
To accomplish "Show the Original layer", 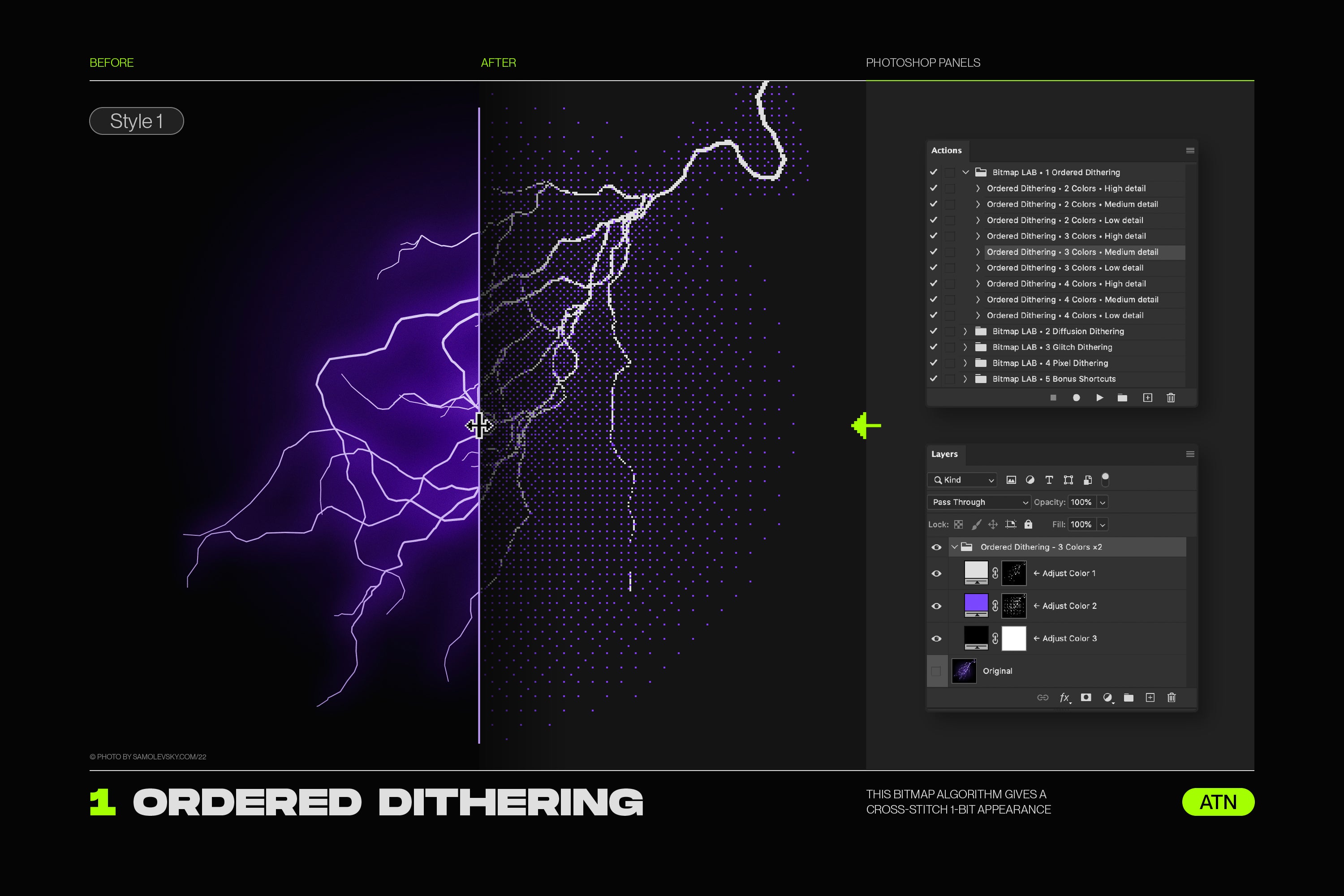I will coord(936,671).
